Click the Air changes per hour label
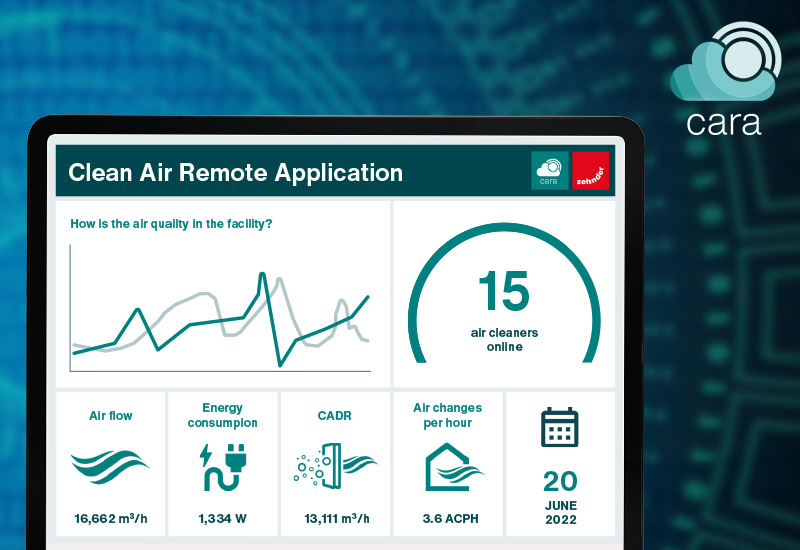The height and width of the screenshot is (550, 800). (447, 415)
